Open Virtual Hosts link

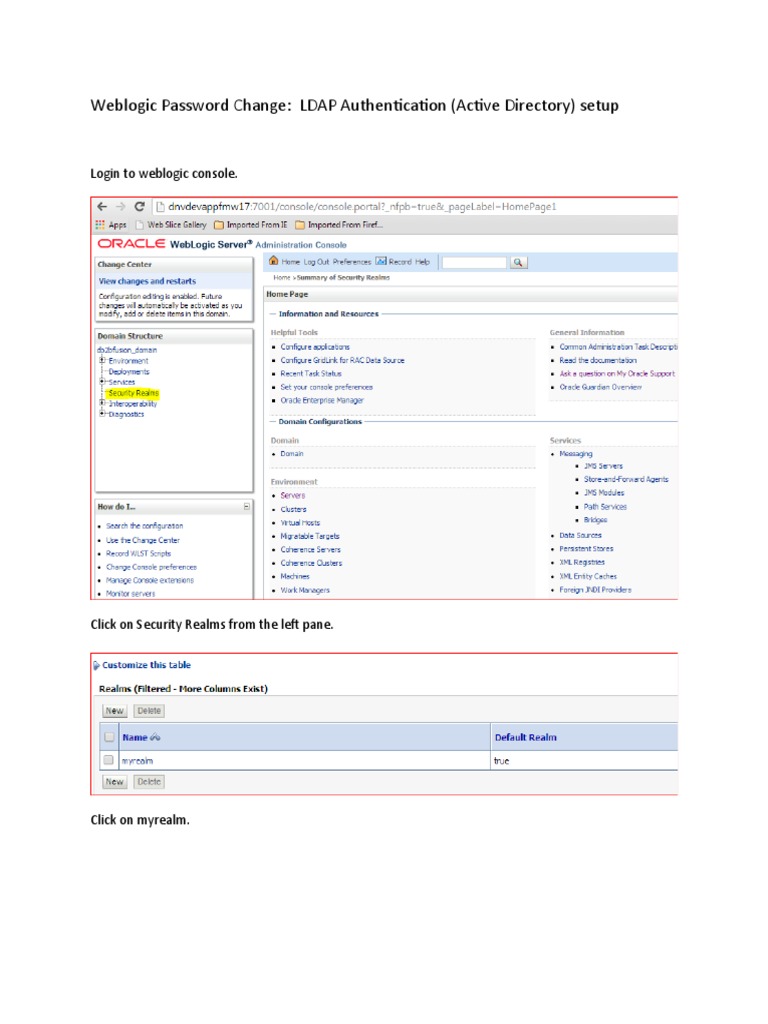pos(300,523)
